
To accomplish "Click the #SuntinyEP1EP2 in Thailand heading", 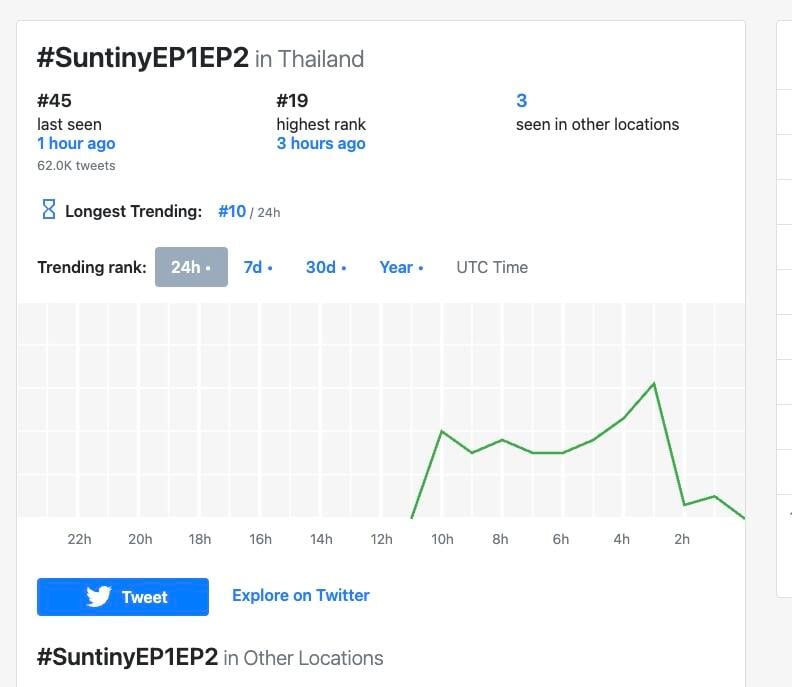I will (201, 58).
